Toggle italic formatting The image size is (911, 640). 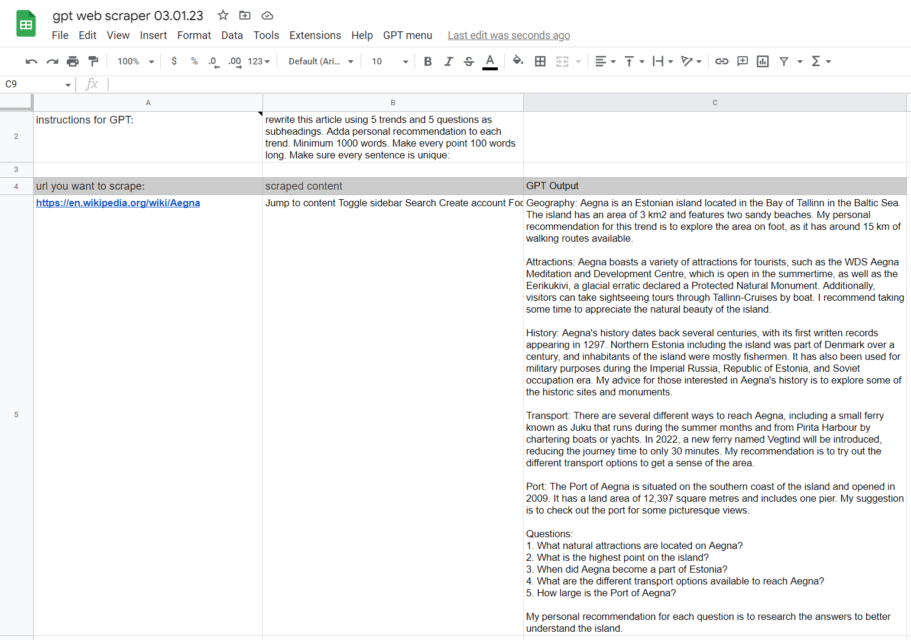449,61
